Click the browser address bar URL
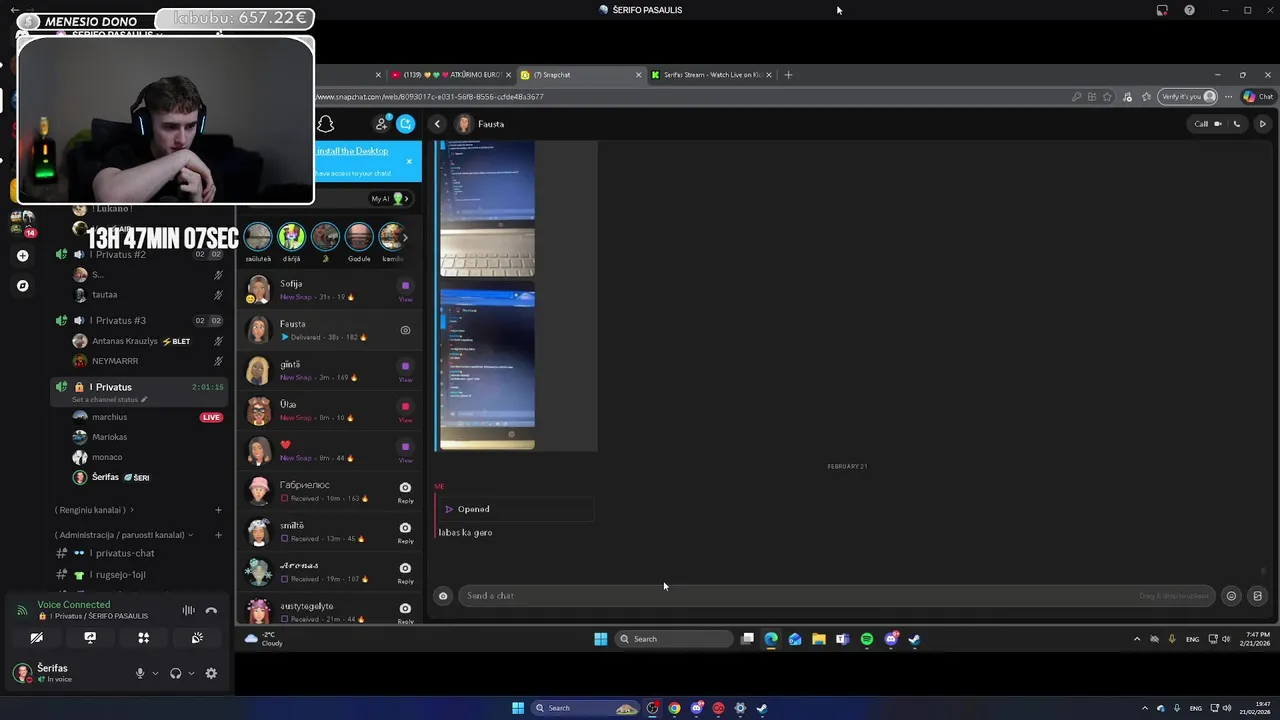Image resolution: width=1280 pixels, height=720 pixels. pyautogui.click(x=431, y=97)
